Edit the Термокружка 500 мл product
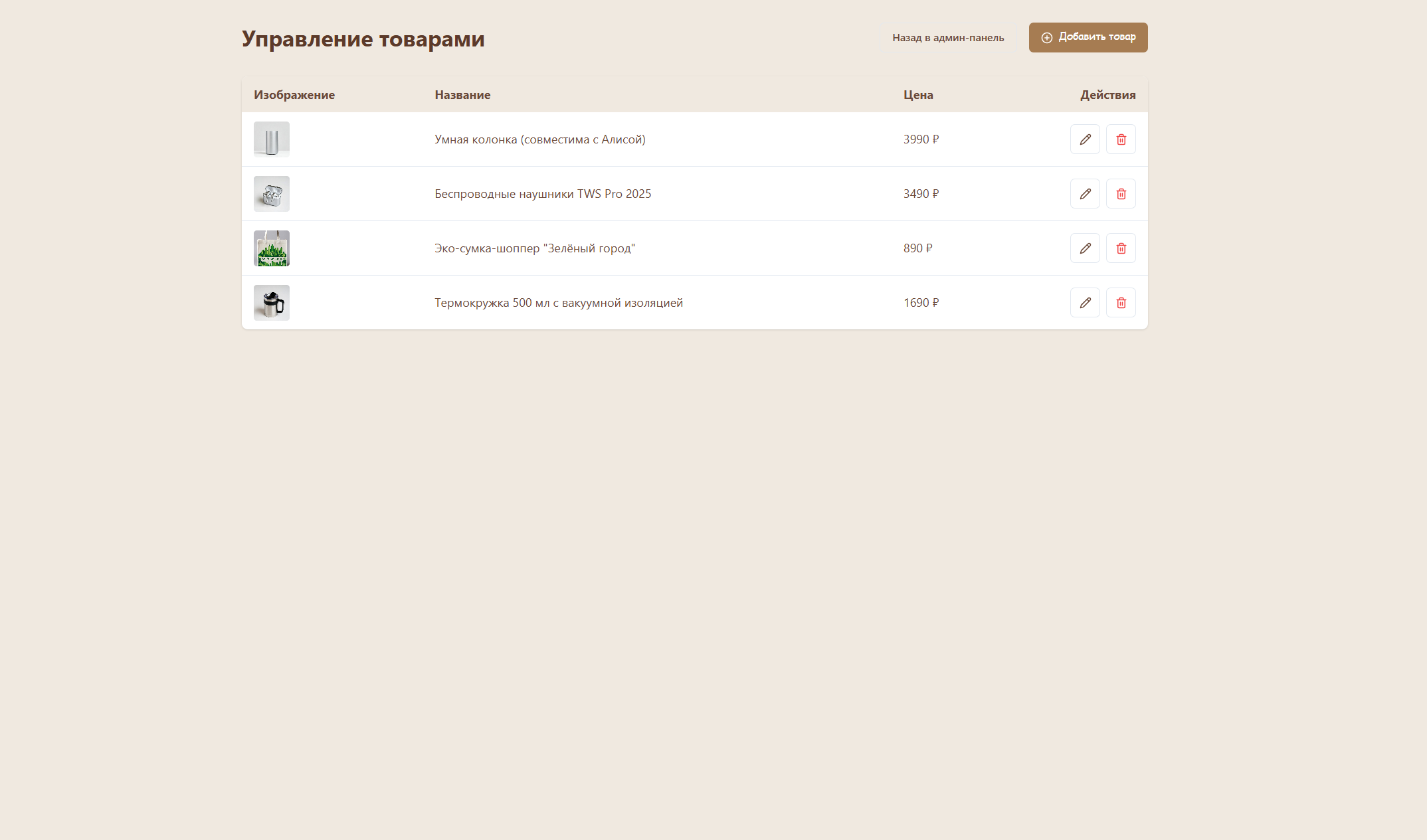The width and height of the screenshot is (1427, 840). [x=1085, y=302]
